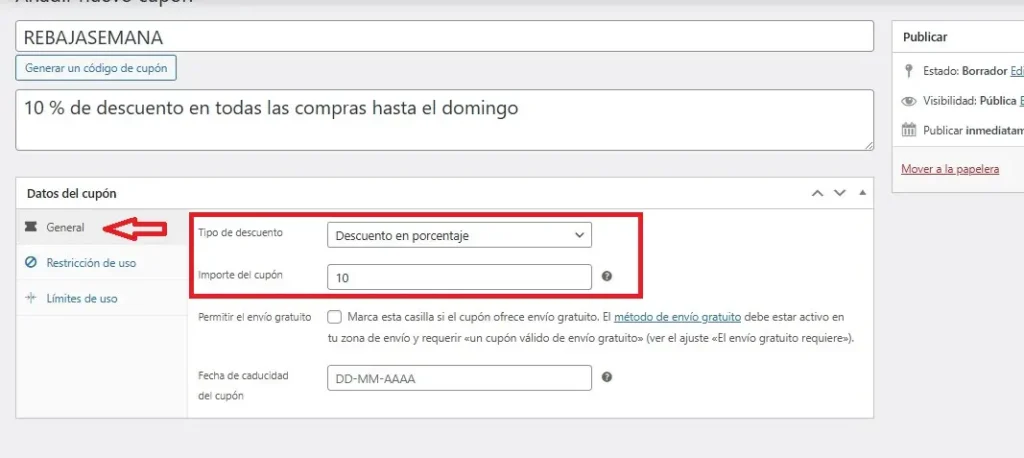This screenshot has width=1024, height=458.
Task: Click the Restricción de uso prohibition icon
Action: point(30,263)
